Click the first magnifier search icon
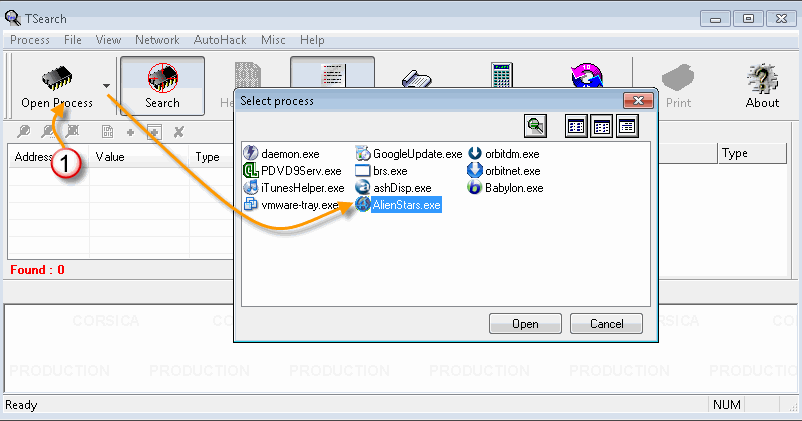Viewport: 802px width, 421px height. pos(24,132)
